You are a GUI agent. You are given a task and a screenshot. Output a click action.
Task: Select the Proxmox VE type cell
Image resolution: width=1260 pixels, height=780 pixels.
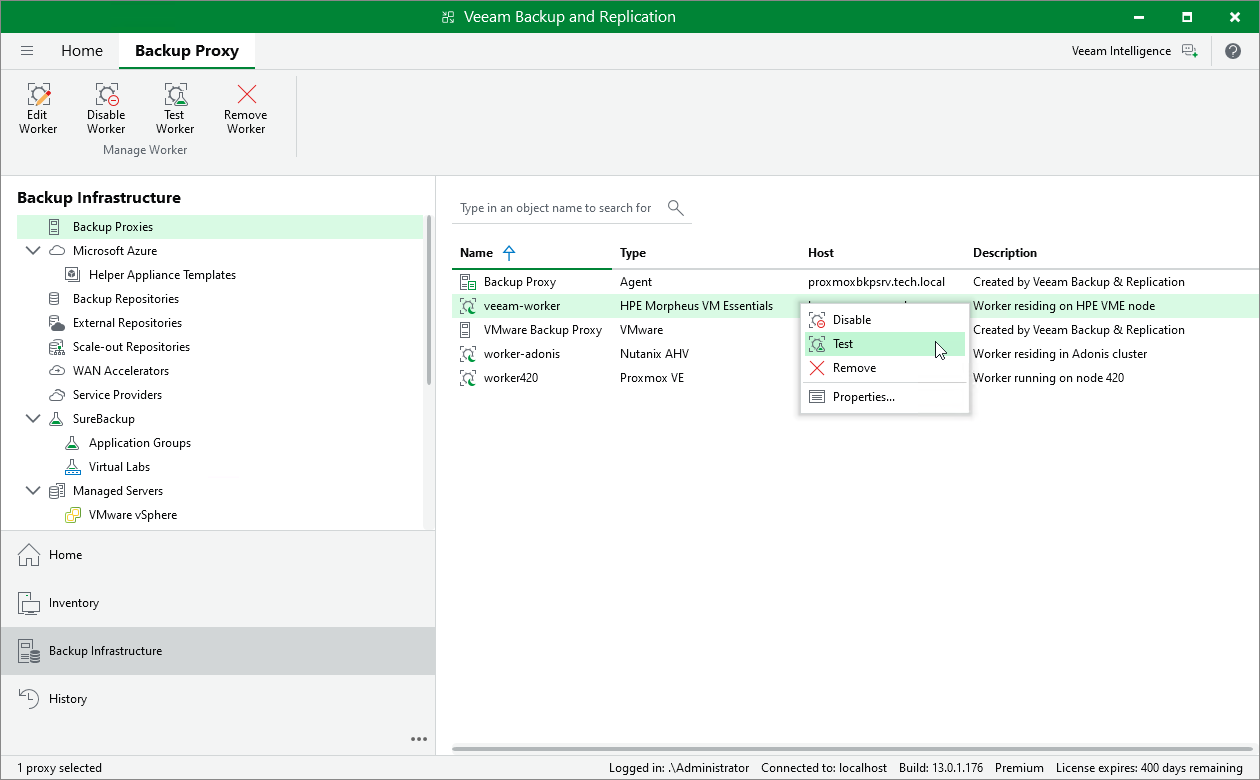point(652,378)
